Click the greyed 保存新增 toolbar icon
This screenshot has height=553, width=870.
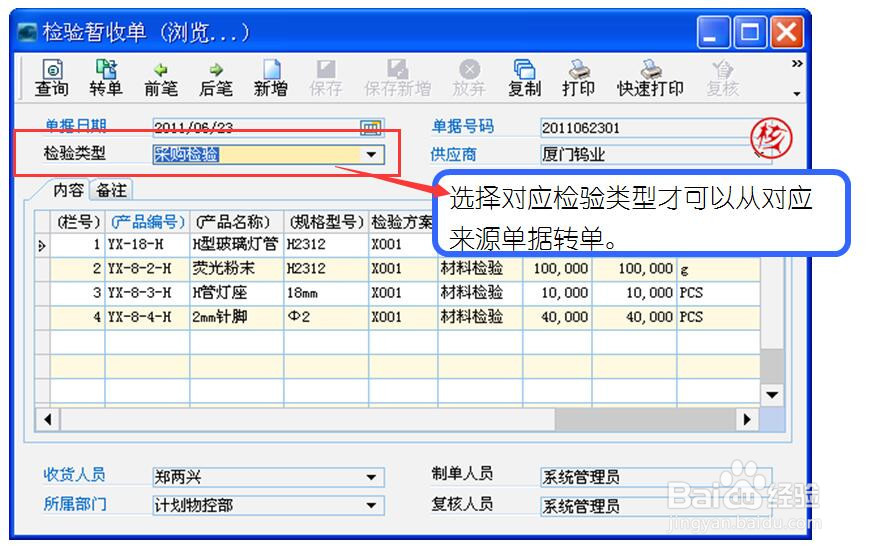pos(397,78)
